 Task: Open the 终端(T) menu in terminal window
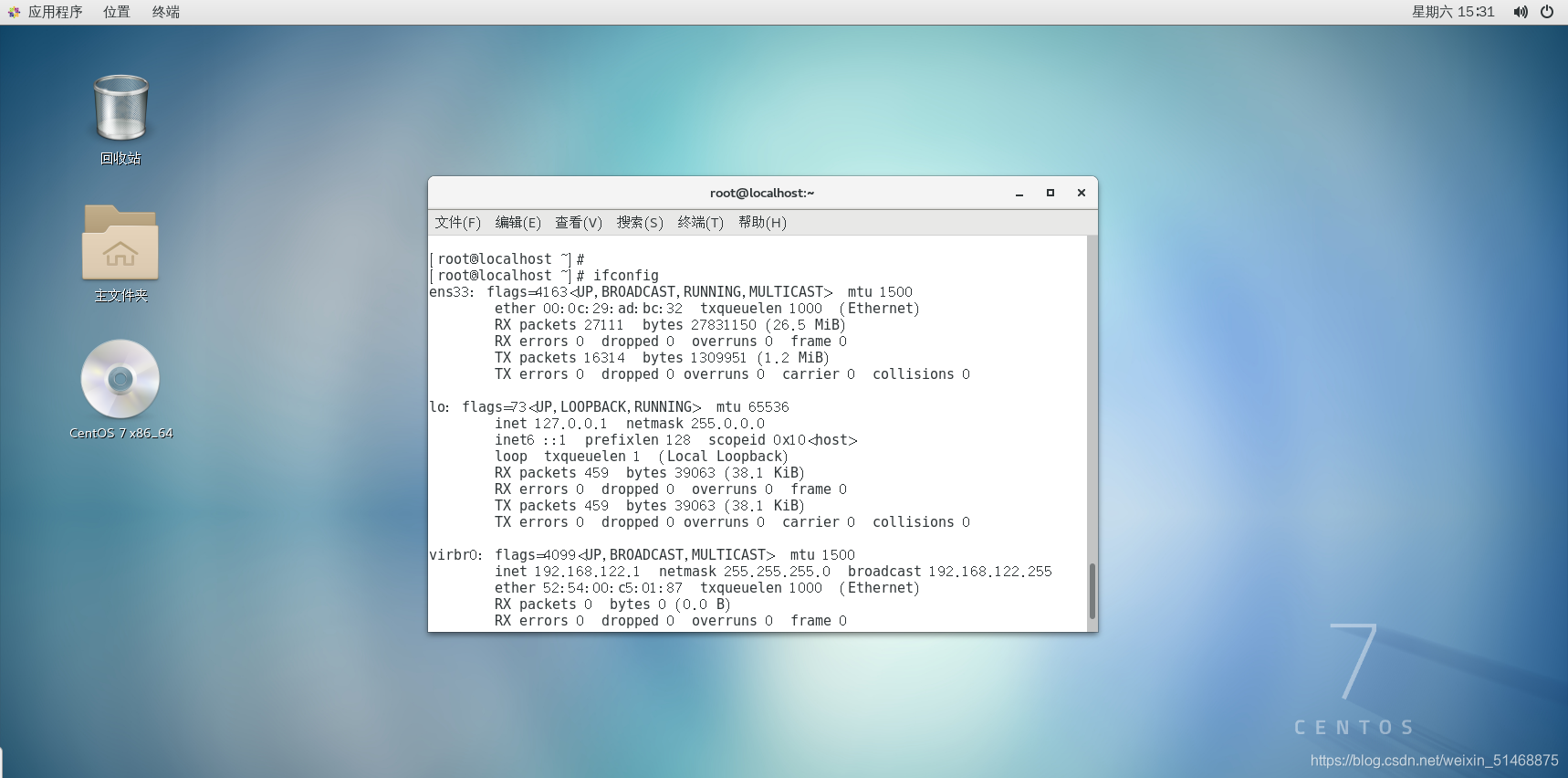tap(700, 222)
